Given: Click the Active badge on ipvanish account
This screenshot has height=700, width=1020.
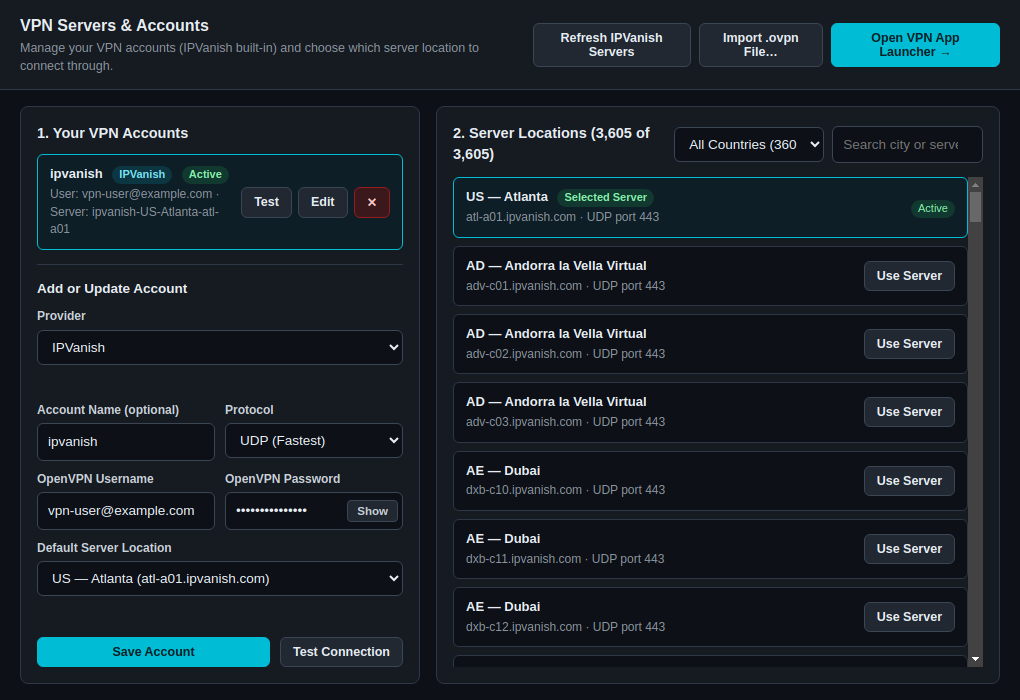Looking at the screenshot, I should tap(205, 174).
